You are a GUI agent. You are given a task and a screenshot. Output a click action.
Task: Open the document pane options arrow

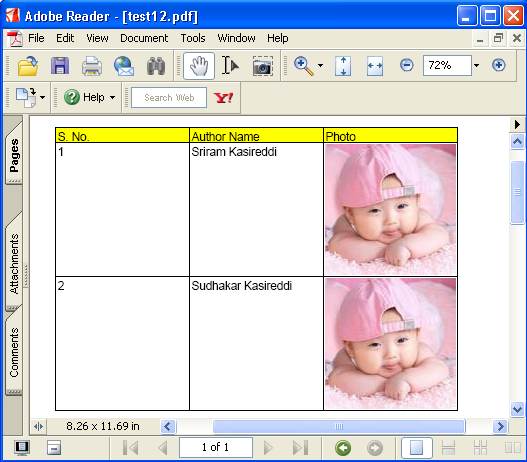(x=517, y=124)
